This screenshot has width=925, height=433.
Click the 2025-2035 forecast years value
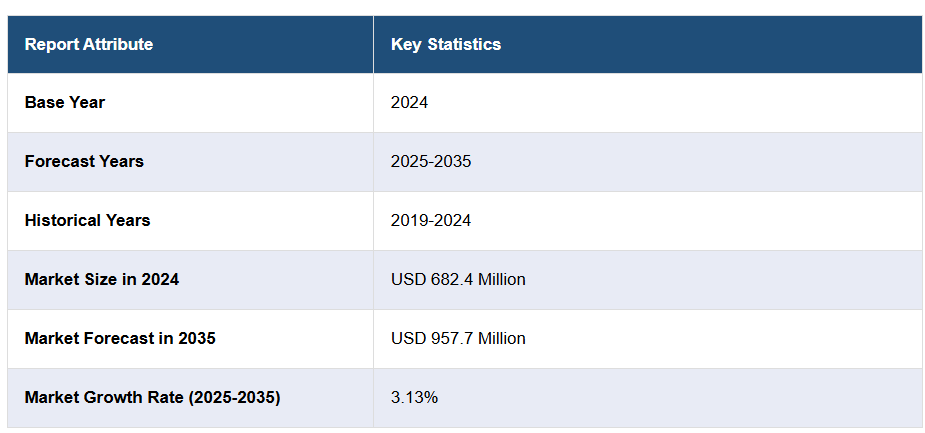point(431,161)
